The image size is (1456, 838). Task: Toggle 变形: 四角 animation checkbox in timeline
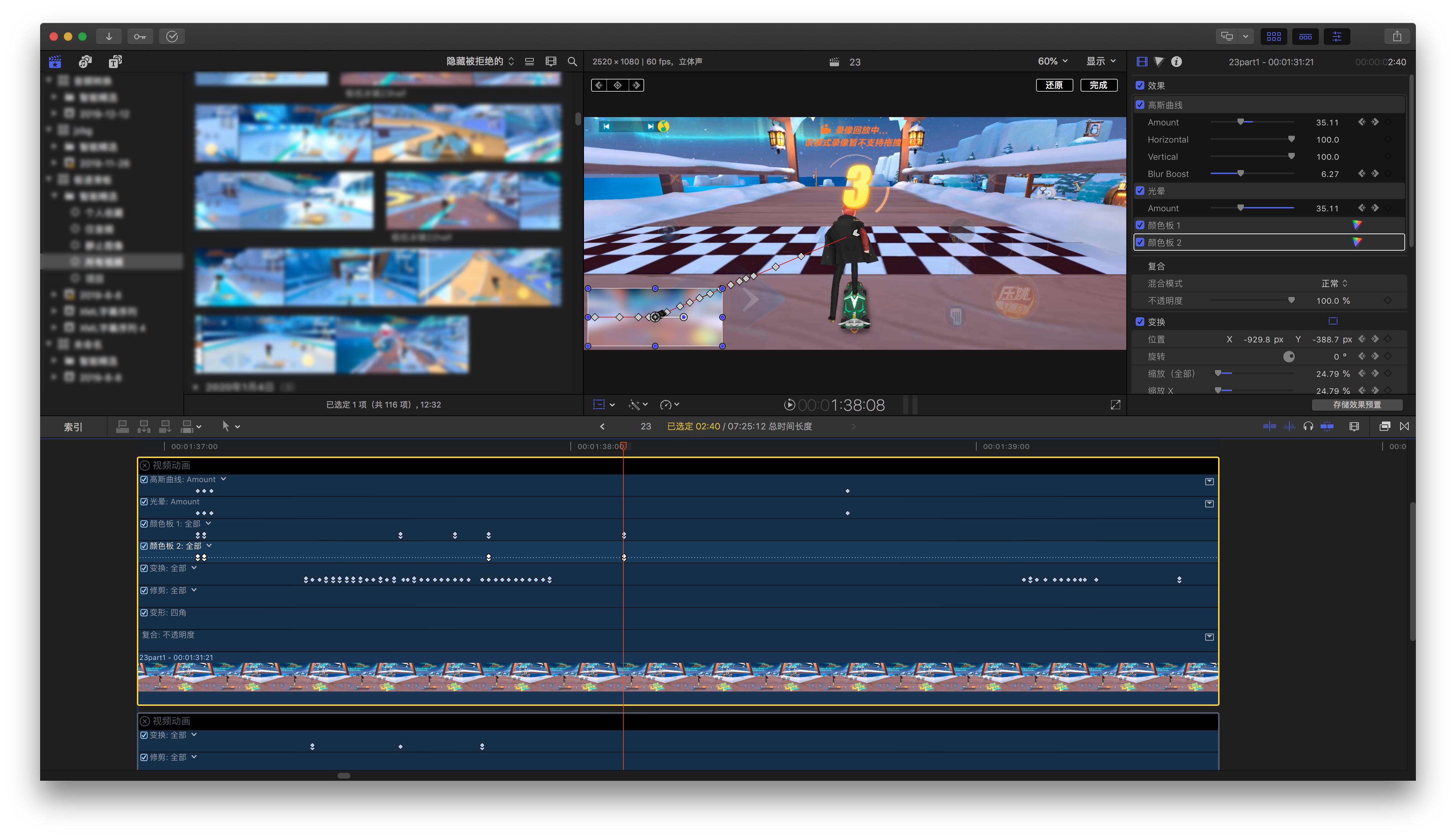(x=144, y=612)
